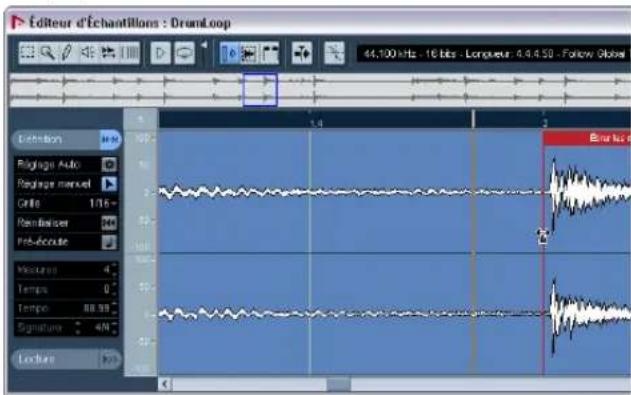Screen dimensions: 631x395
Task: Click the red Cubase icon in title bar
Action: pos(17,22)
